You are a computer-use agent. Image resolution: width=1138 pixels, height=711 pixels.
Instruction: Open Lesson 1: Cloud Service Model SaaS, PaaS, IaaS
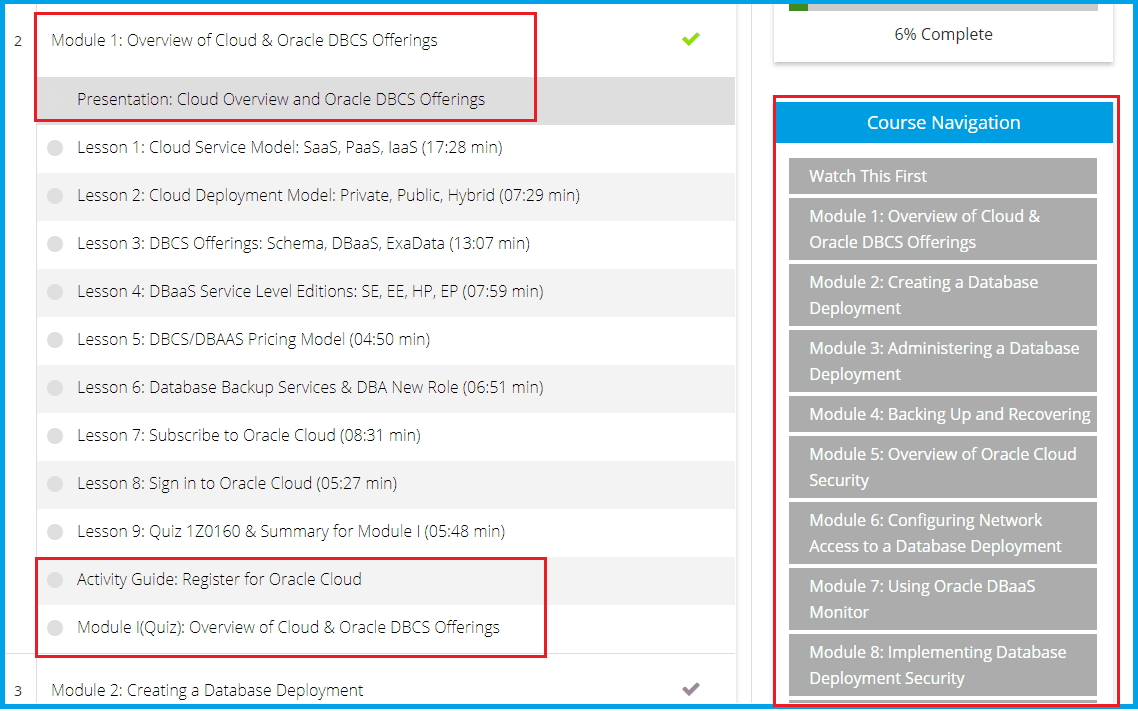[290, 147]
